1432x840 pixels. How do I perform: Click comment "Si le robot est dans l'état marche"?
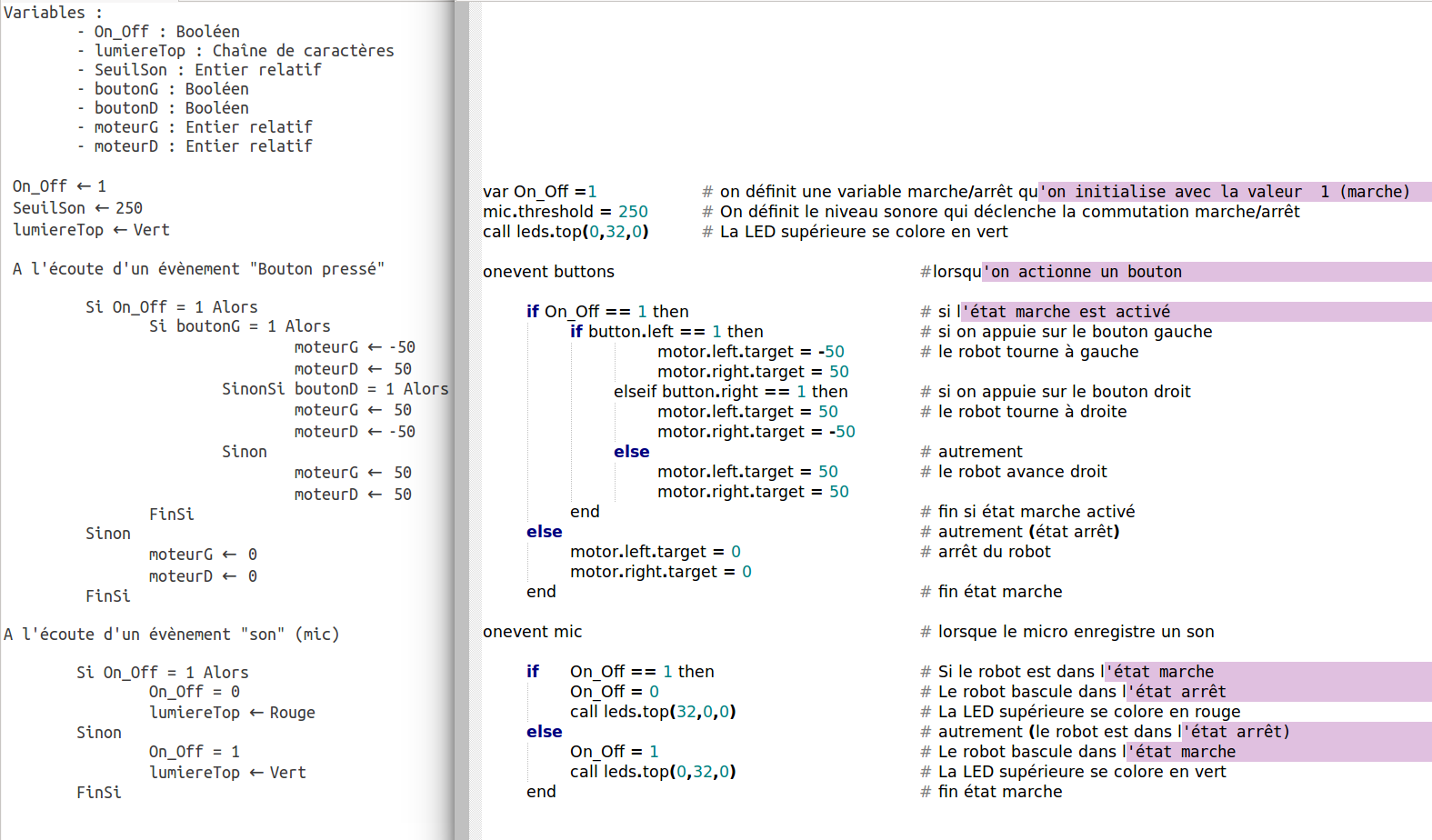pos(1067,672)
